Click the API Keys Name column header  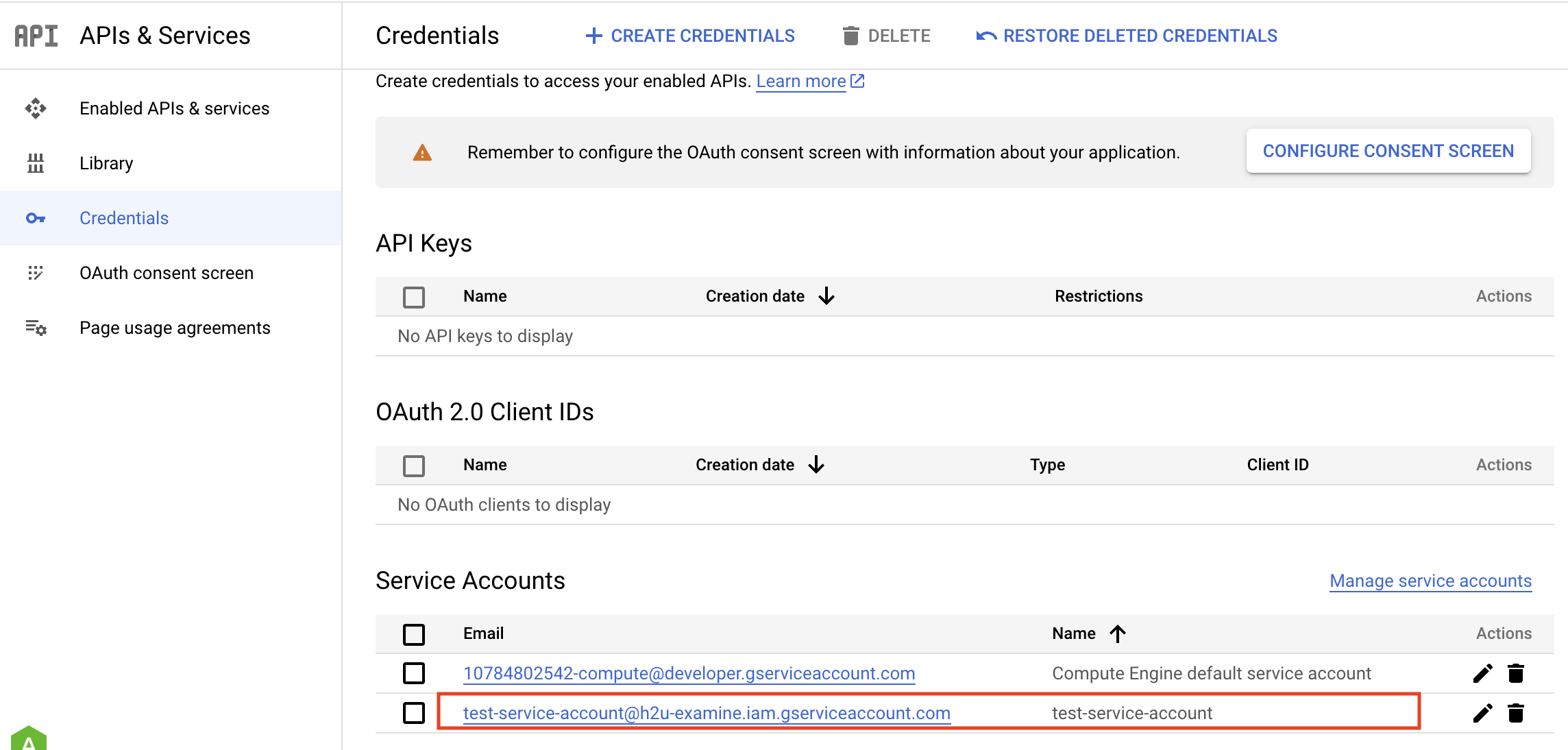pyautogui.click(x=485, y=296)
